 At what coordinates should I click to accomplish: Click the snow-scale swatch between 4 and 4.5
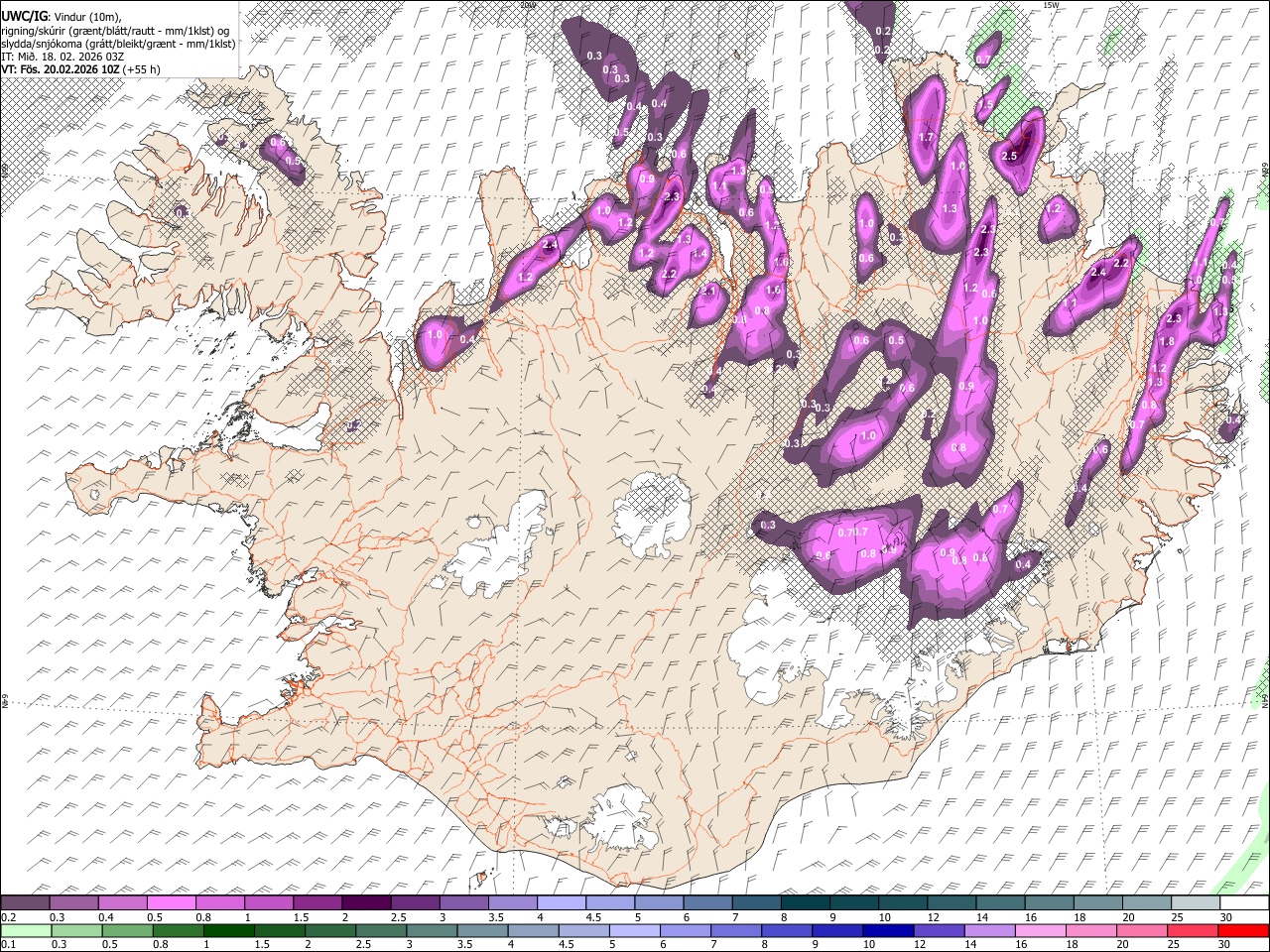click(x=560, y=902)
